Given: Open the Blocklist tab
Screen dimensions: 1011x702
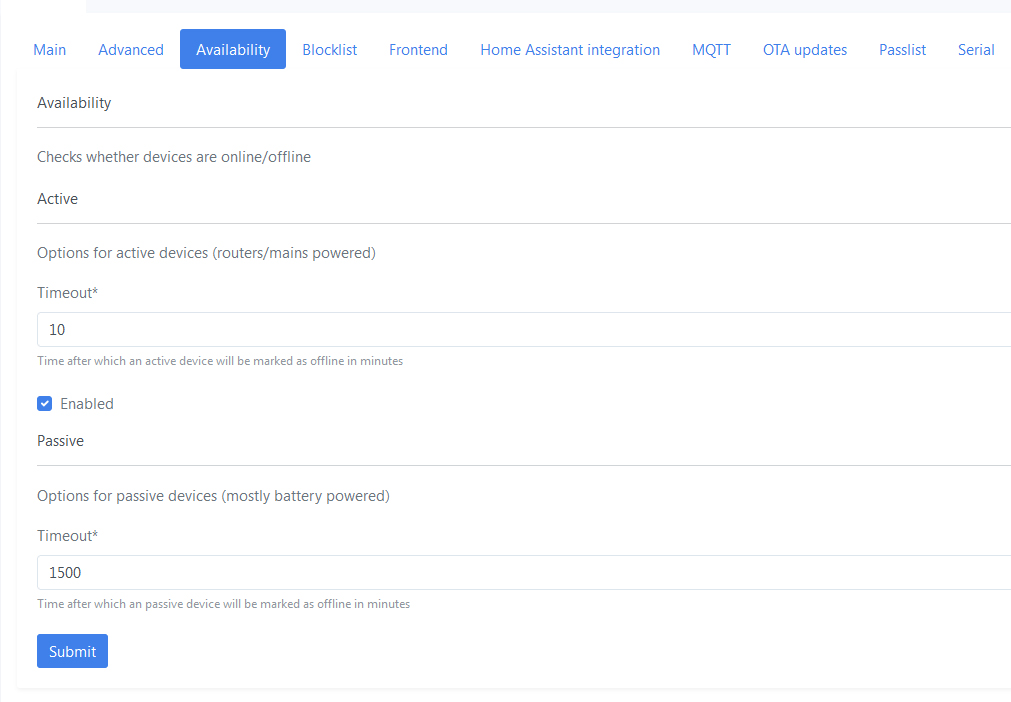Looking at the screenshot, I should tap(329, 50).
